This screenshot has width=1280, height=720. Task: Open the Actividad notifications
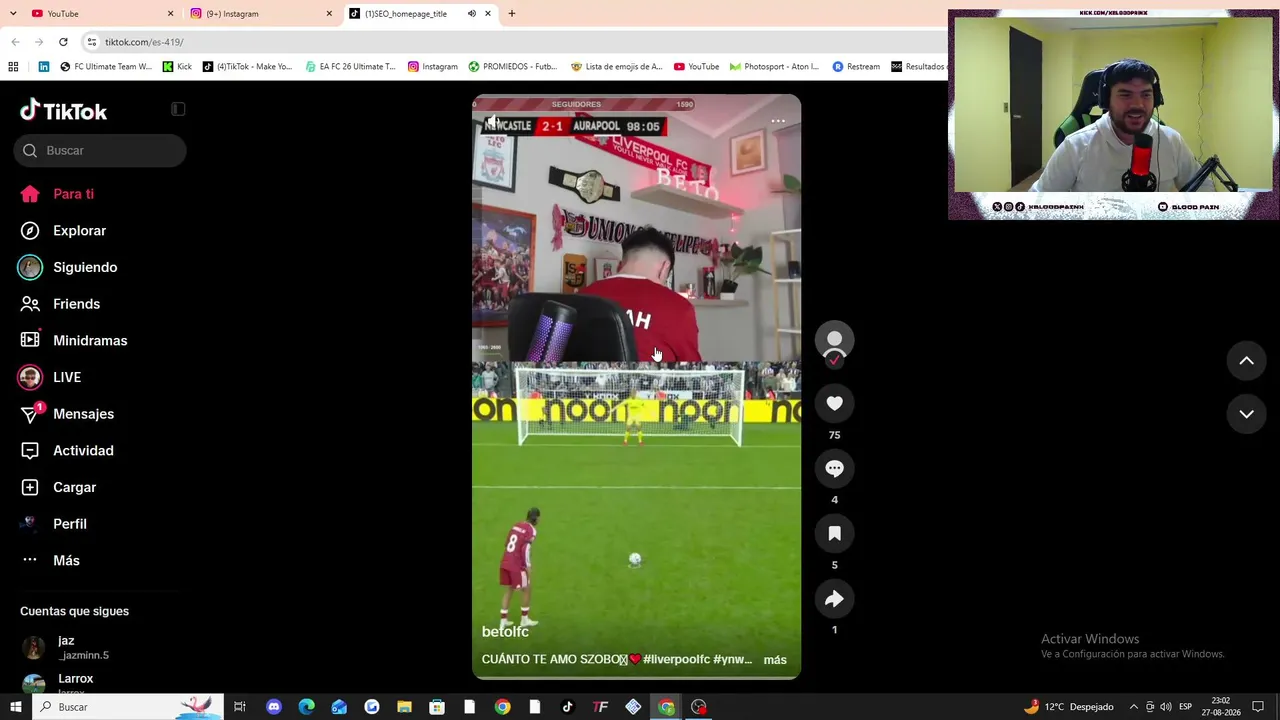pyautogui.click(x=67, y=451)
